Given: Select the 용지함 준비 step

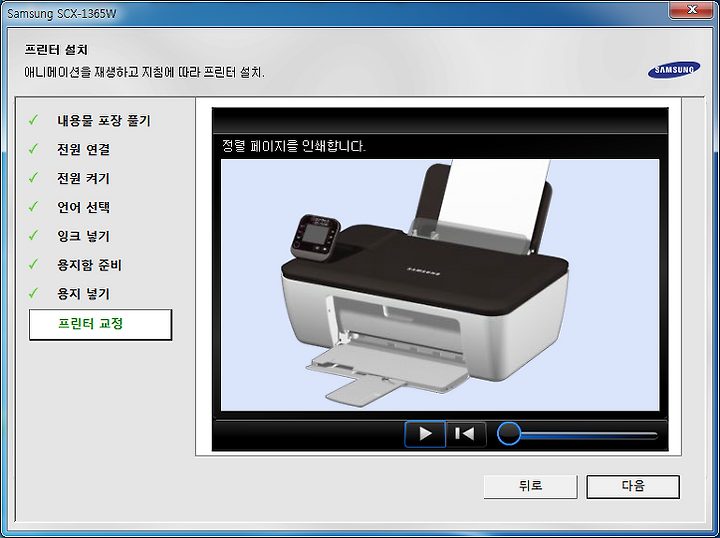Looking at the screenshot, I should pos(90,265).
